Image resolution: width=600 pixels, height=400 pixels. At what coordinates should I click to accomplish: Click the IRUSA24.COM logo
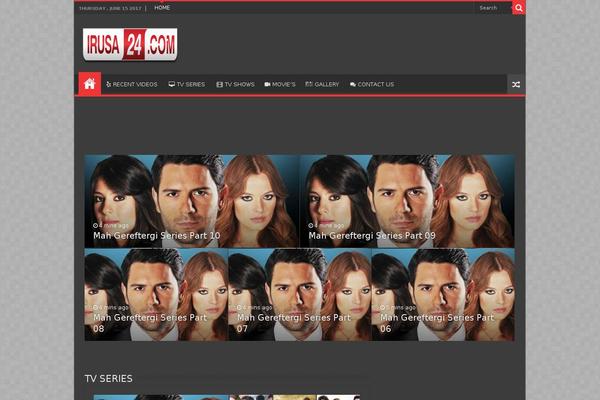coord(130,44)
